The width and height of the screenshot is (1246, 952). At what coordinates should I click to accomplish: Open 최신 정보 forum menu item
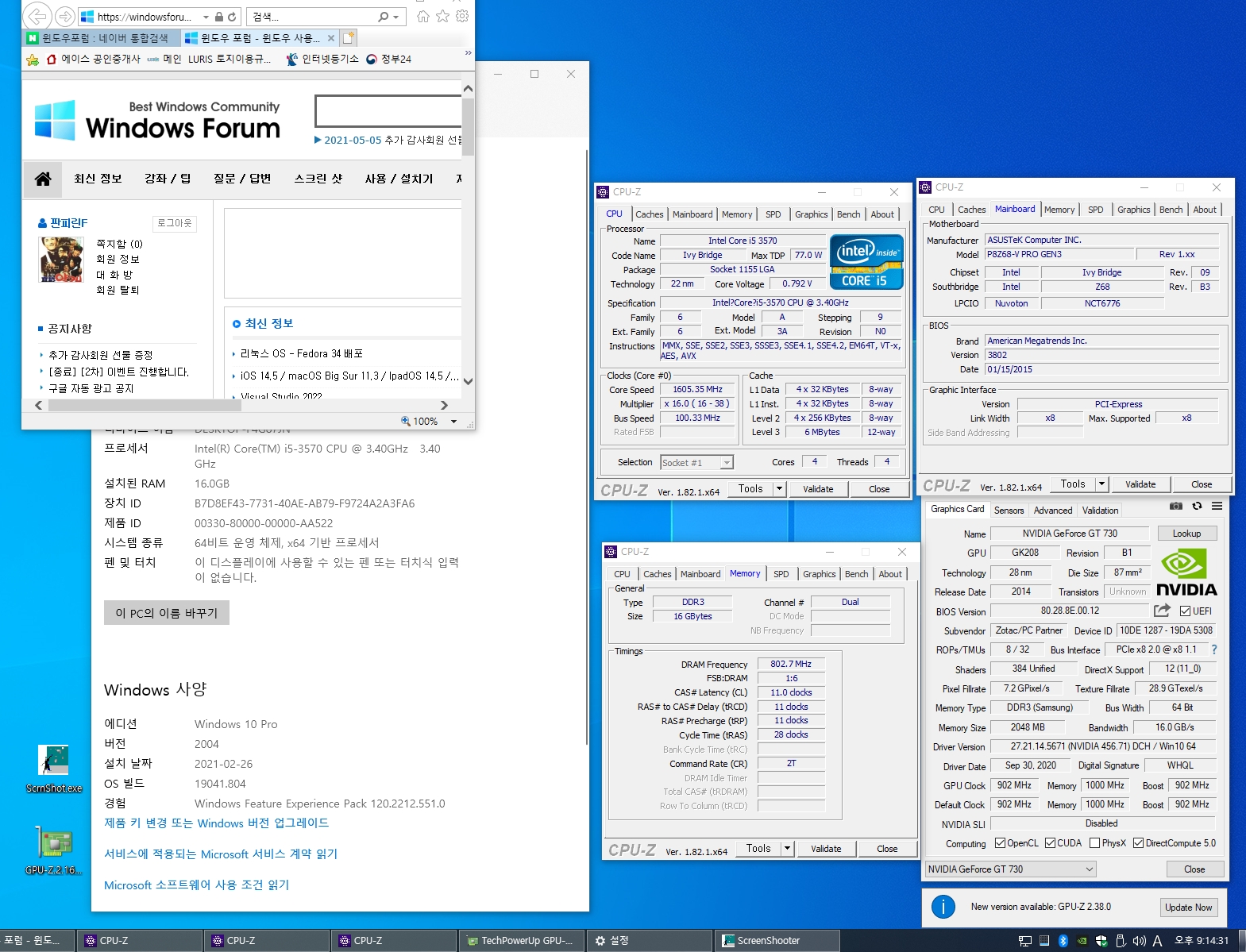point(98,179)
